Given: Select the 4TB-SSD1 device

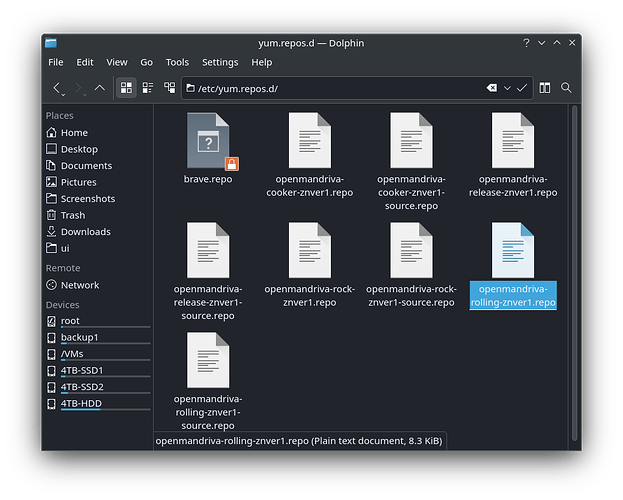Looking at the screenshot, I should coord(98,370).
